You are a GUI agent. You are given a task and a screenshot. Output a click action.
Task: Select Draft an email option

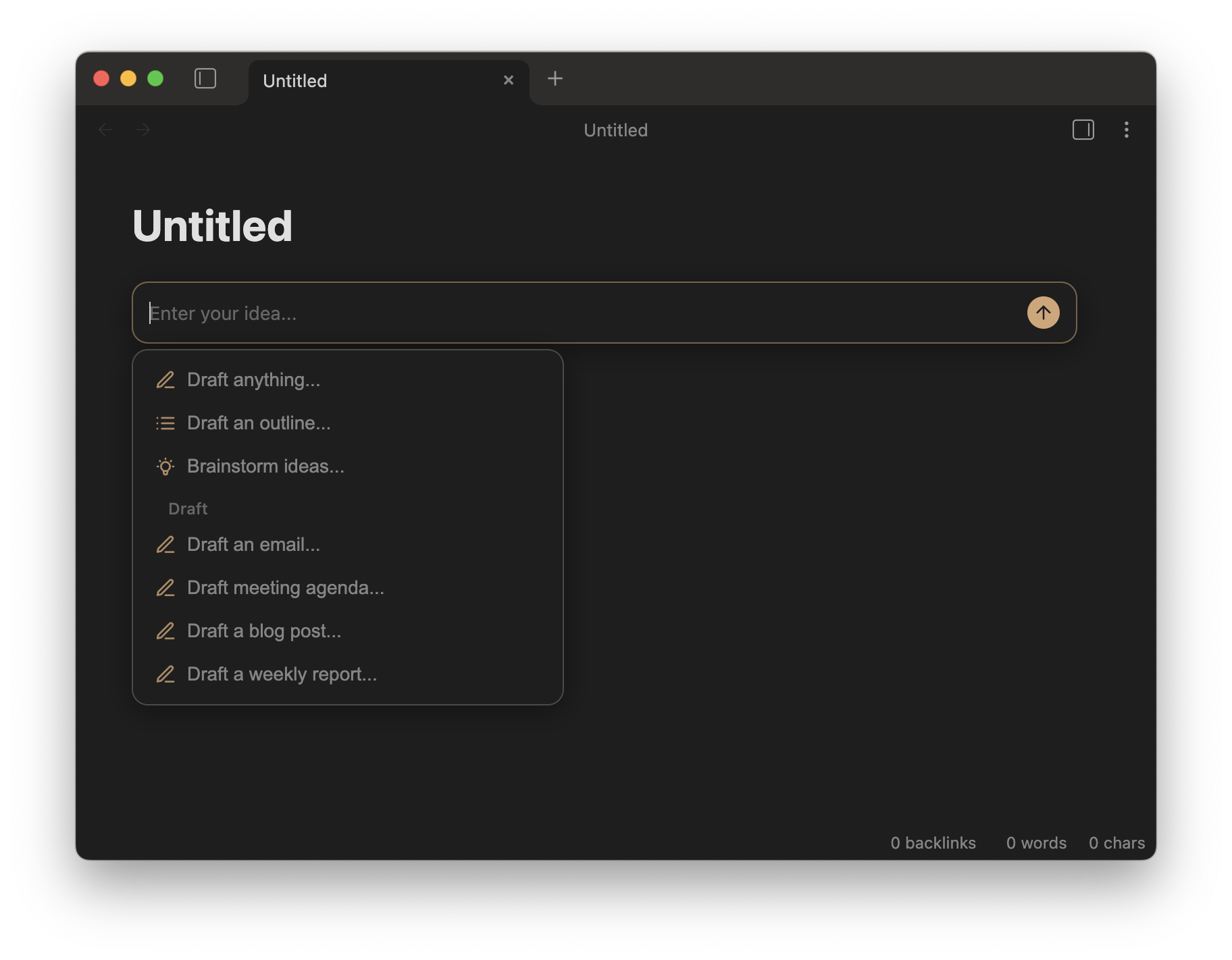253,545
